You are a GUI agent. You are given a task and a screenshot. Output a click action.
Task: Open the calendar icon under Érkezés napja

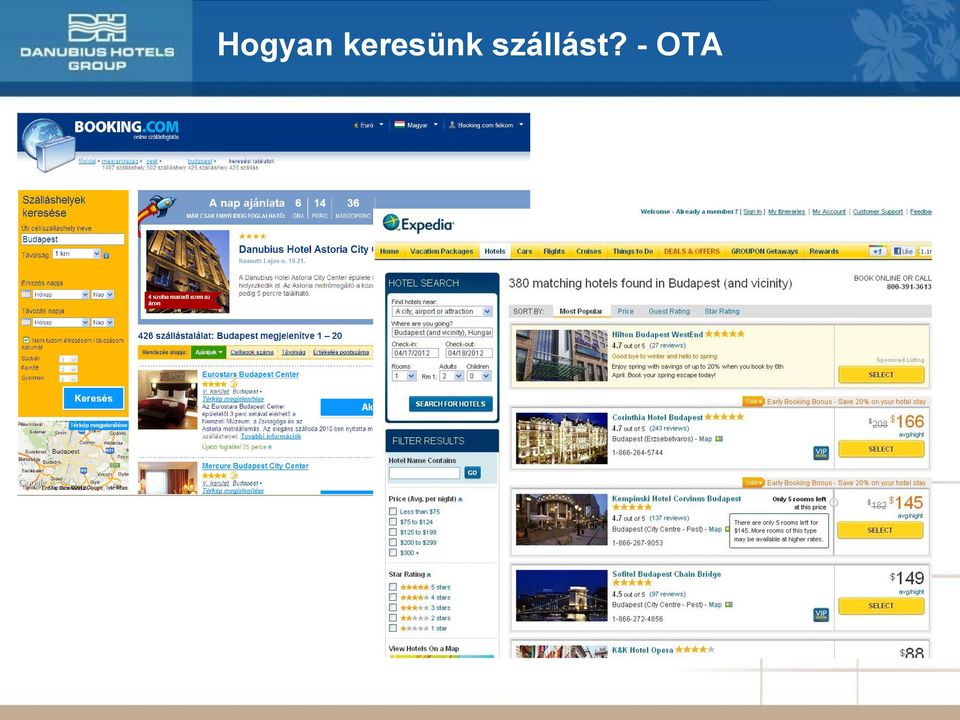pyautogui.click(x=26, y=294)
